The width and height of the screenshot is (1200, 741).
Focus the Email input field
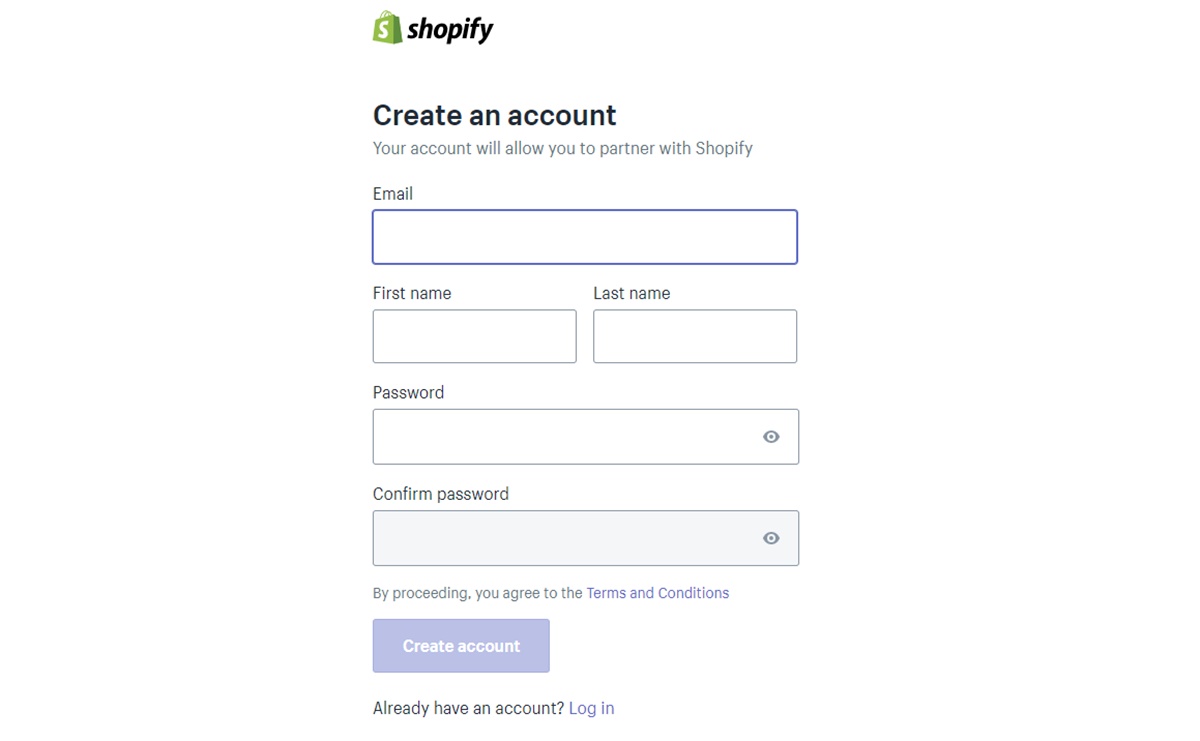(585, 237)
